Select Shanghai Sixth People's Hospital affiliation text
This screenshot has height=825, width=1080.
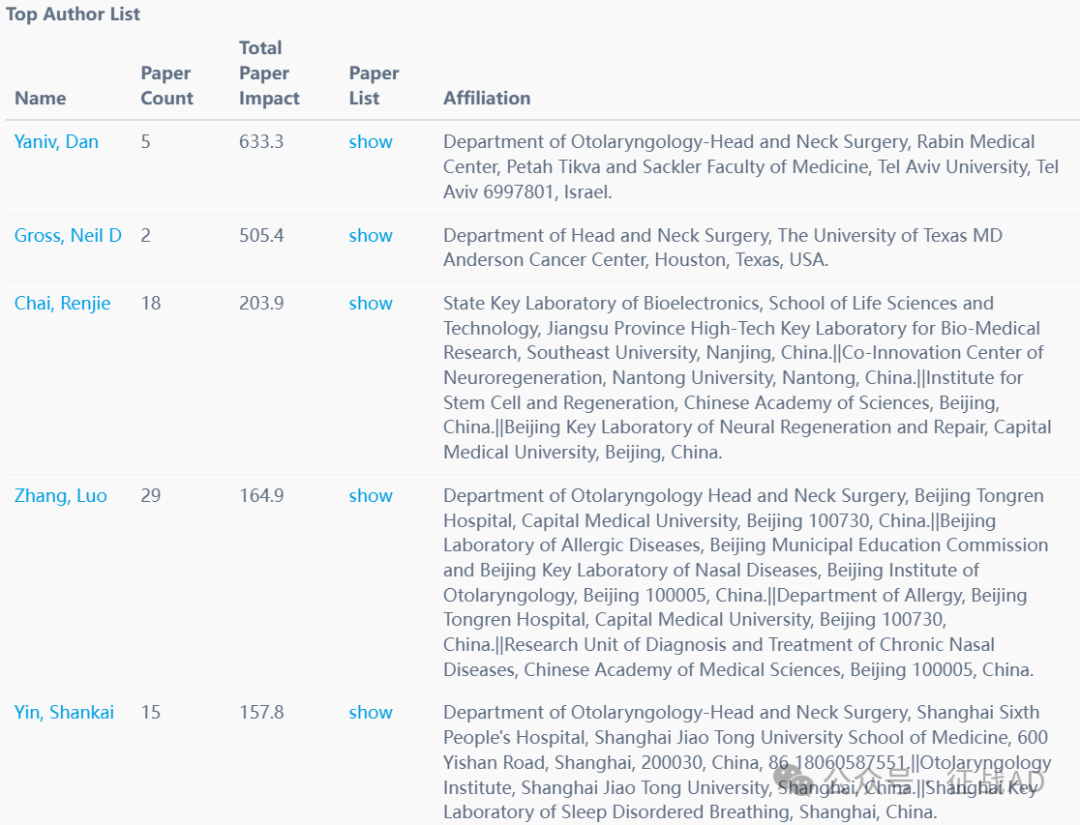pos(747,762)
